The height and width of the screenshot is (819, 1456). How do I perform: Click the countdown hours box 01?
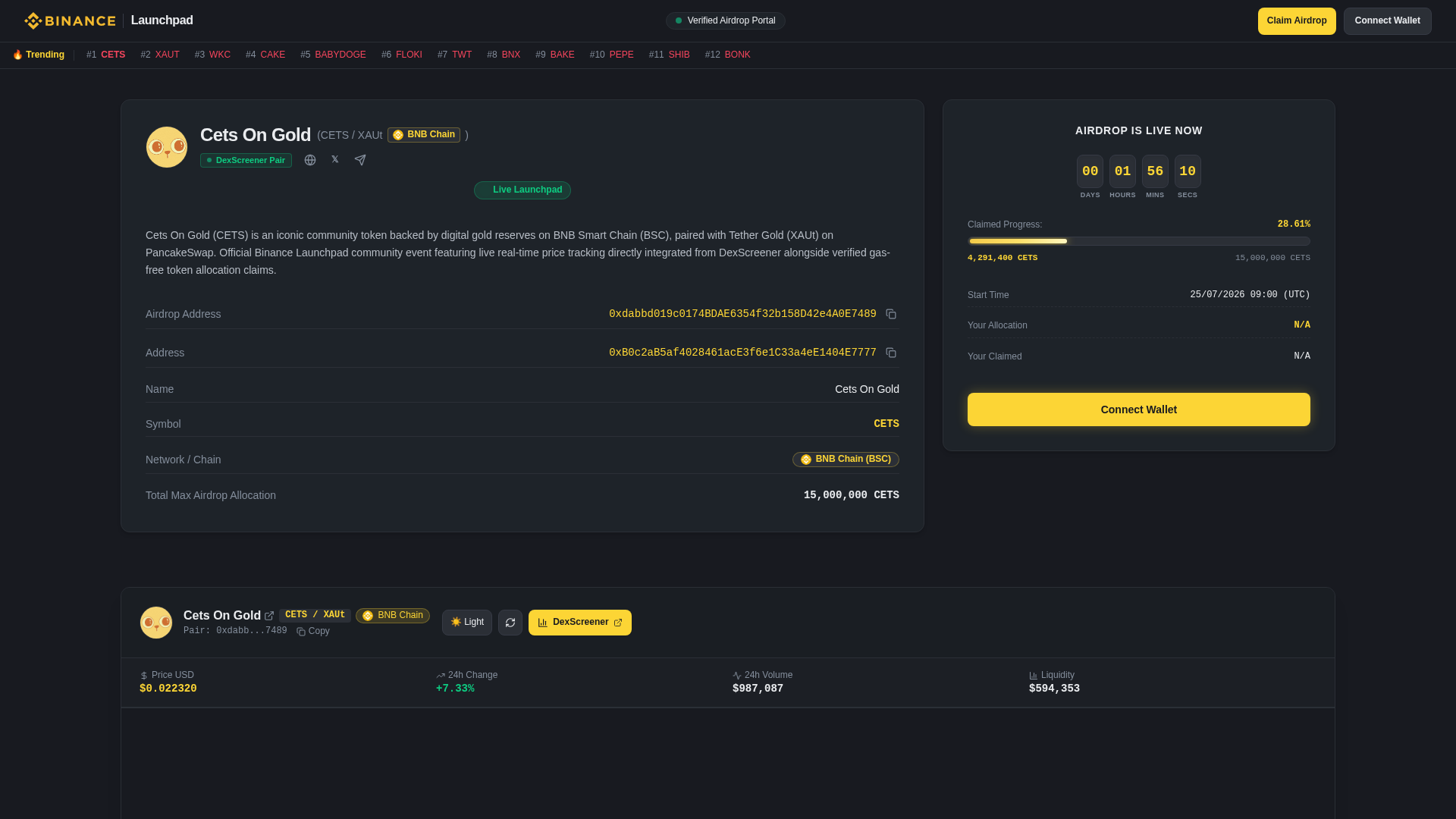click(1122, 171)
